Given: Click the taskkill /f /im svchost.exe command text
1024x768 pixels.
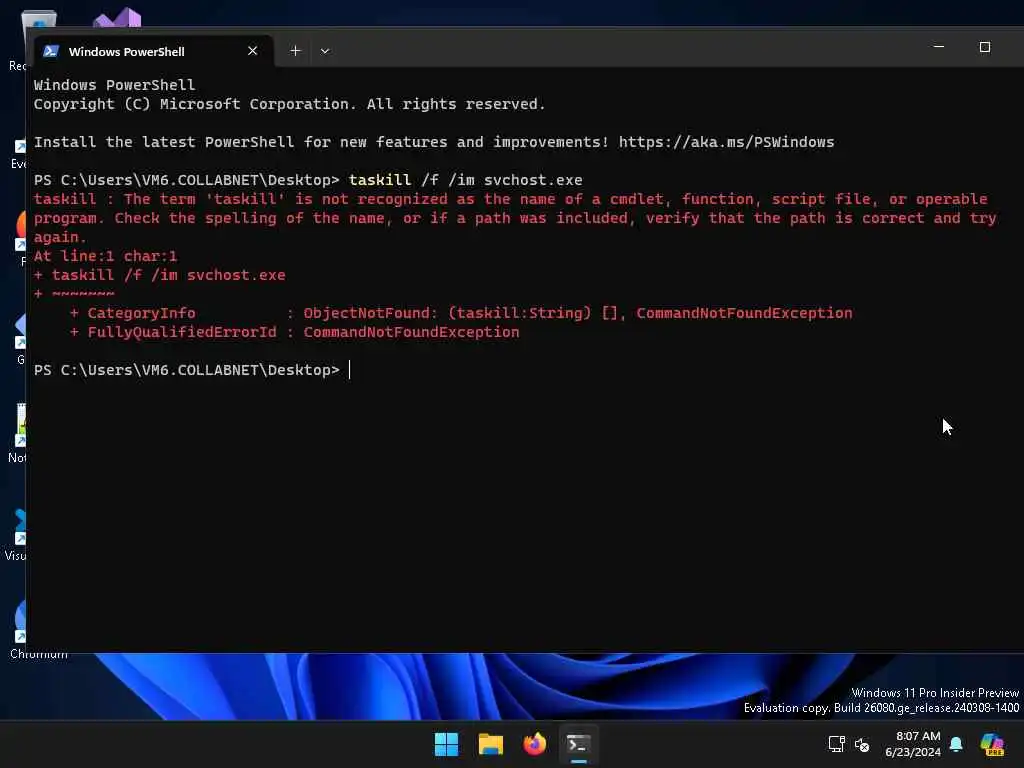Looking at the screenshot, I should tap(465, 180).
